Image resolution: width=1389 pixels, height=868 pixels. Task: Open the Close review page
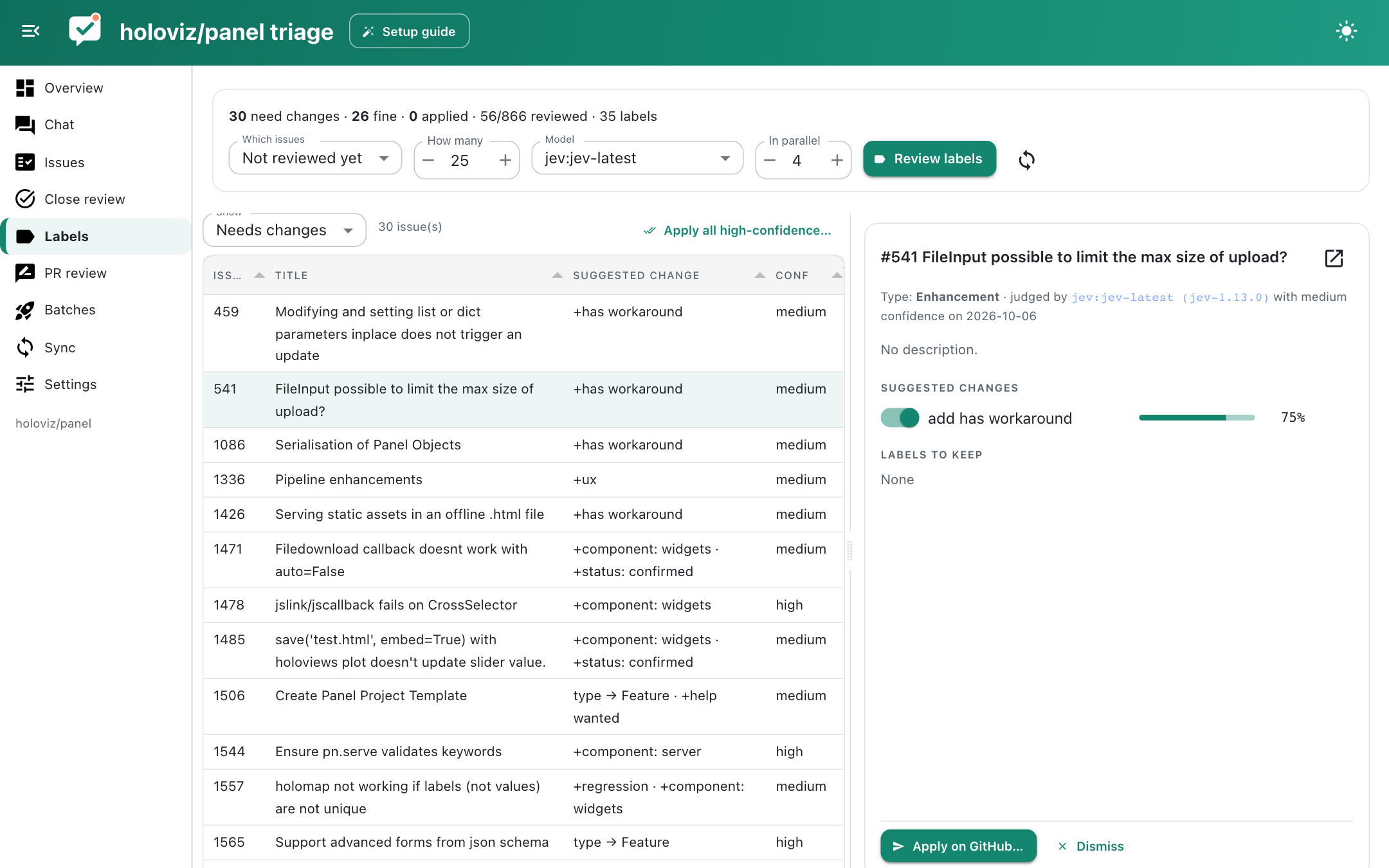(96, 199)
